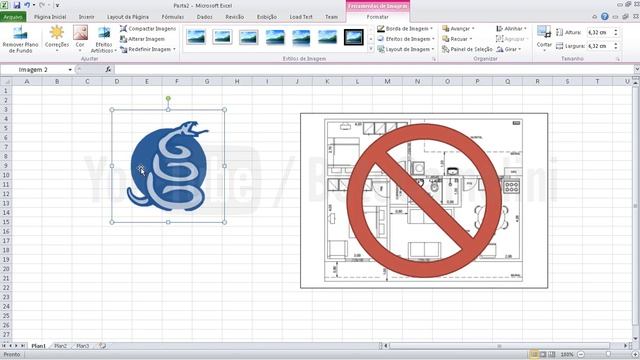Open Efeitos Artísticos gallery

(x=104, y=39)
